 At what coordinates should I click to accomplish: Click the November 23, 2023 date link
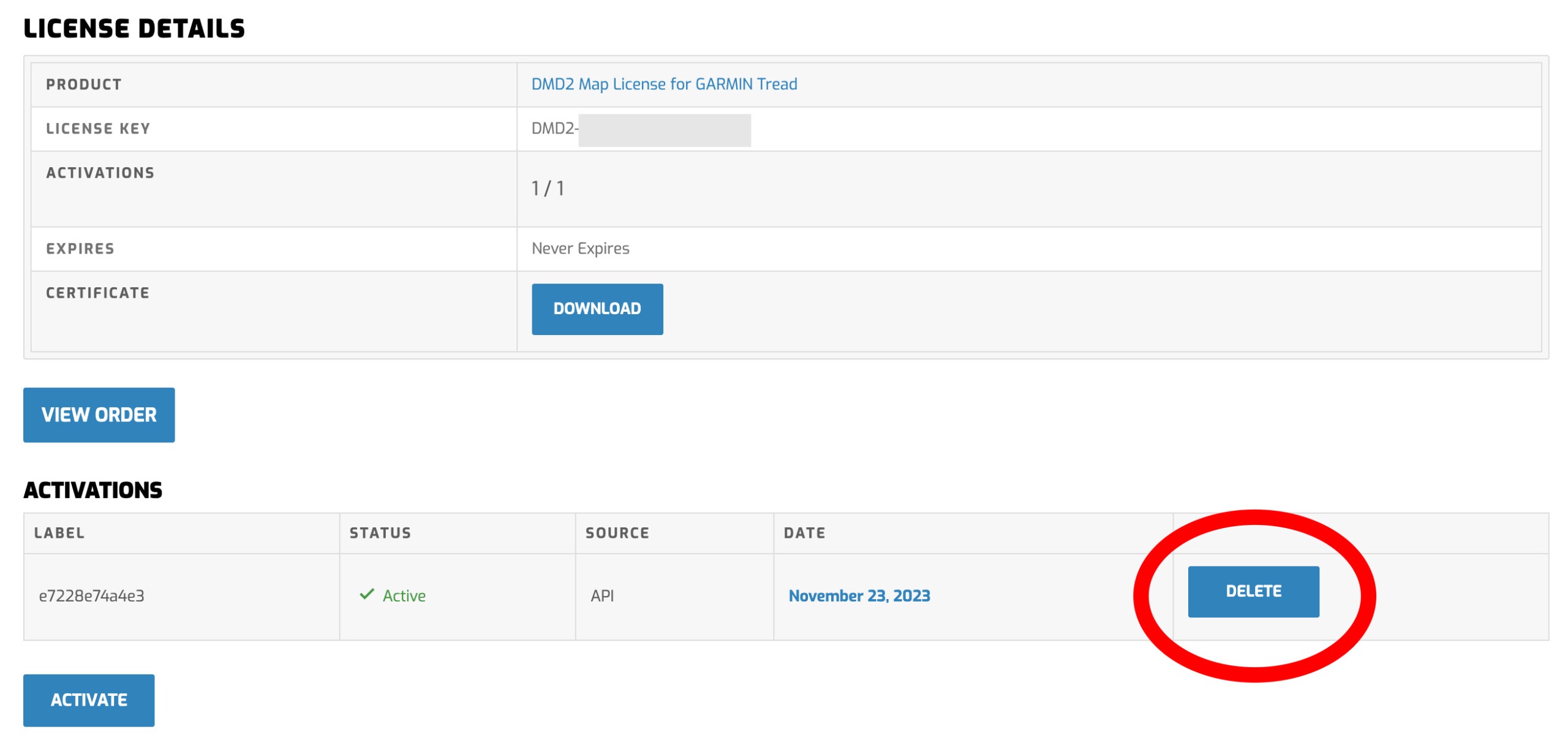click(859, 595)
